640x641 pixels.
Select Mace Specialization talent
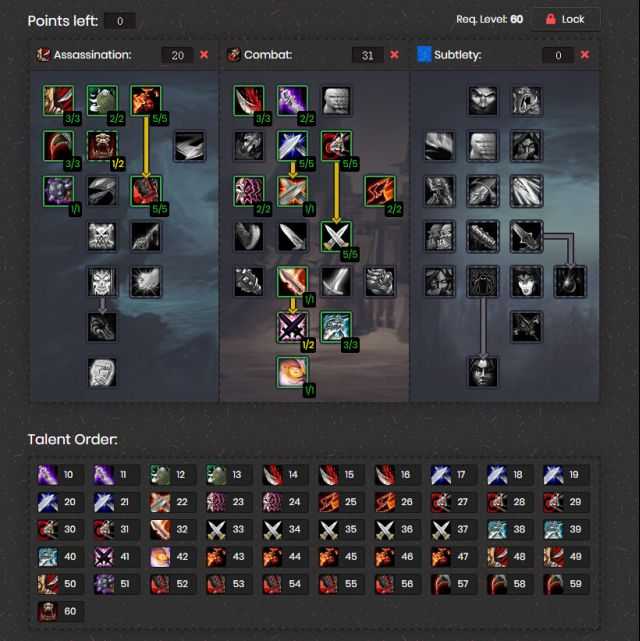click(249, 282)
